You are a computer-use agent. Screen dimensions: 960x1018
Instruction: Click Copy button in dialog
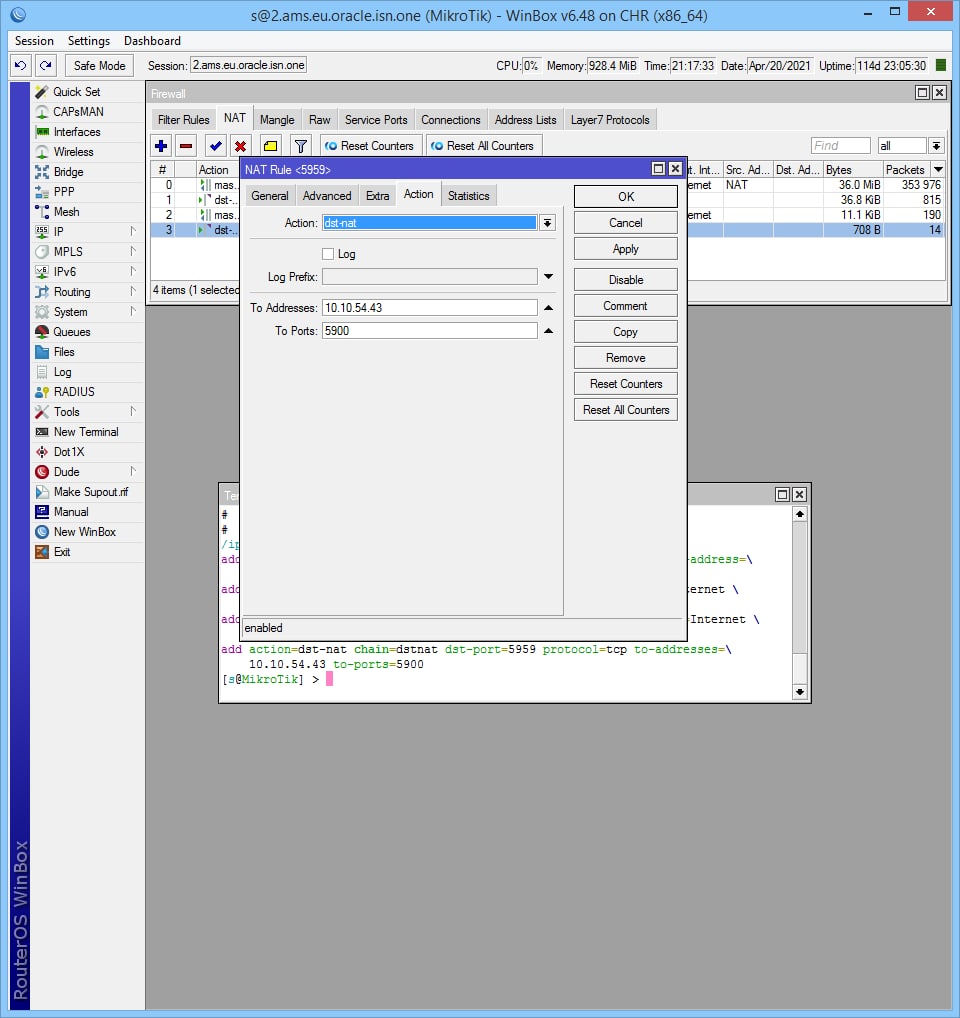[626, 332]
